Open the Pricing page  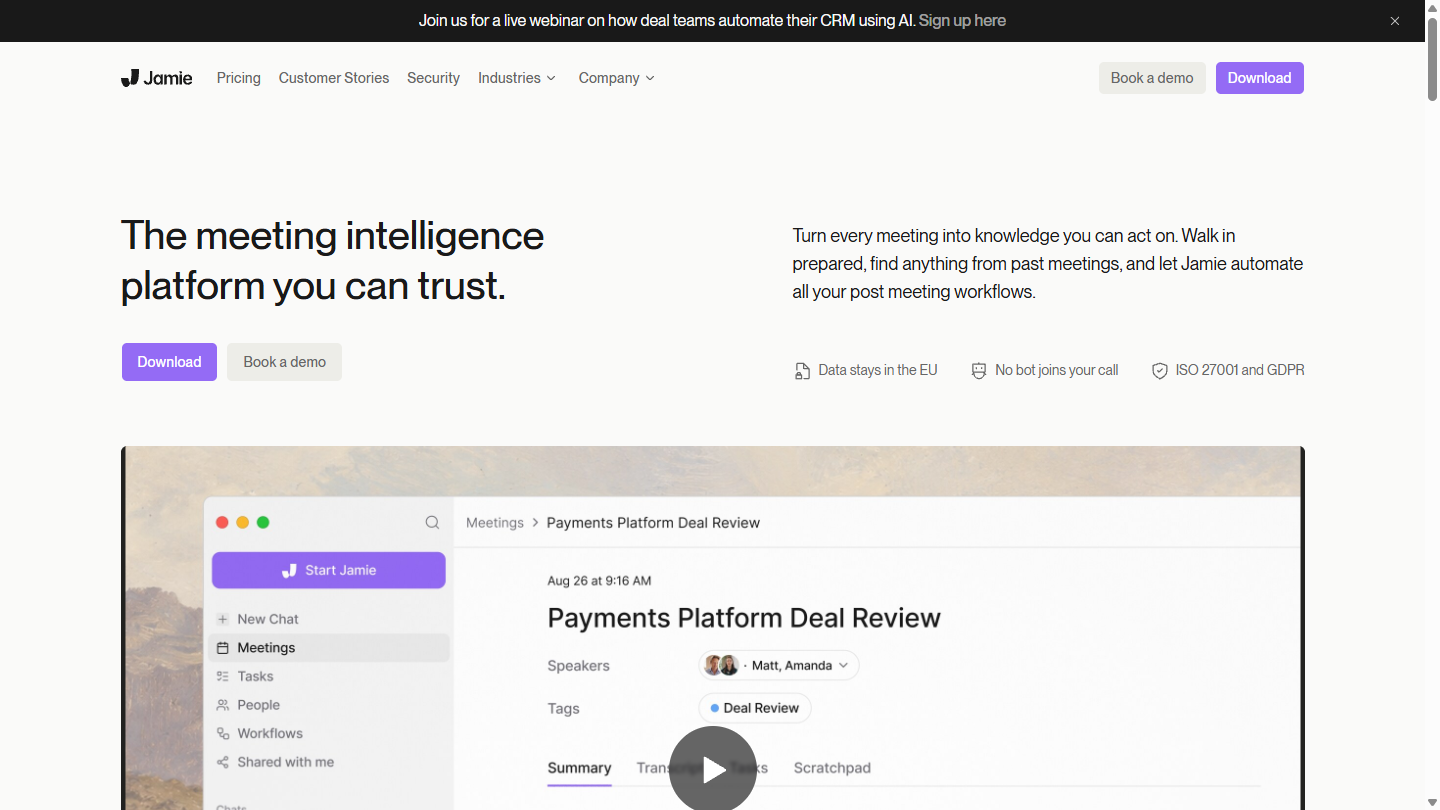[x=239, y=78]
